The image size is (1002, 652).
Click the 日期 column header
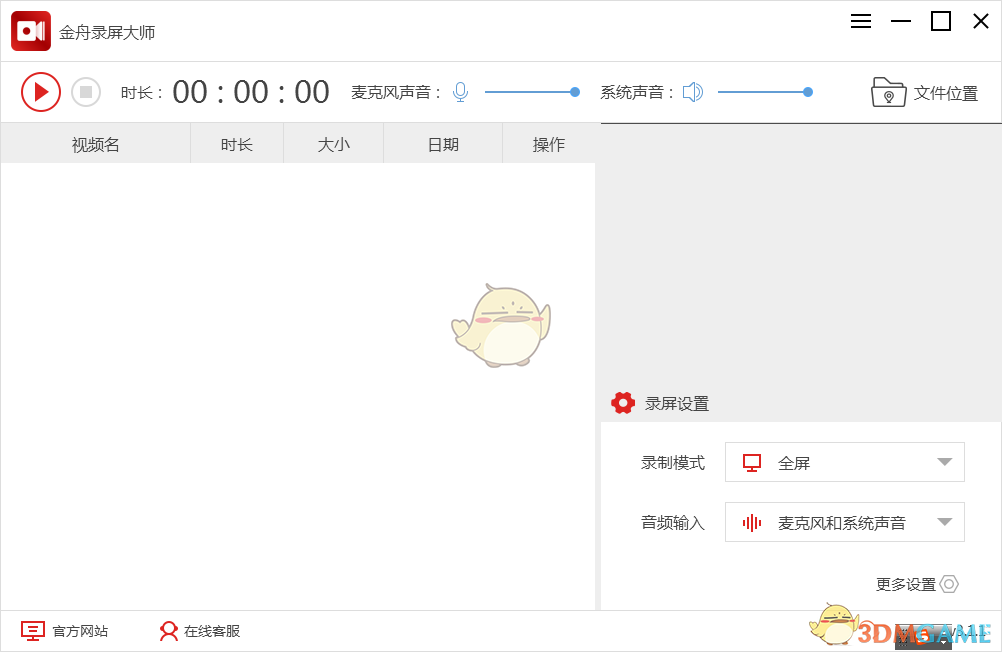click(x=442, y=143)
